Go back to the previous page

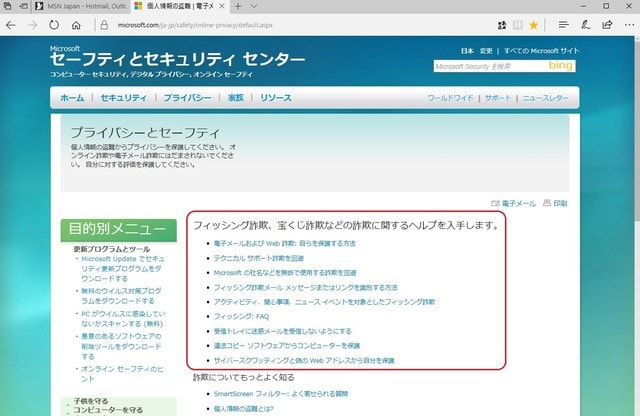11,25
